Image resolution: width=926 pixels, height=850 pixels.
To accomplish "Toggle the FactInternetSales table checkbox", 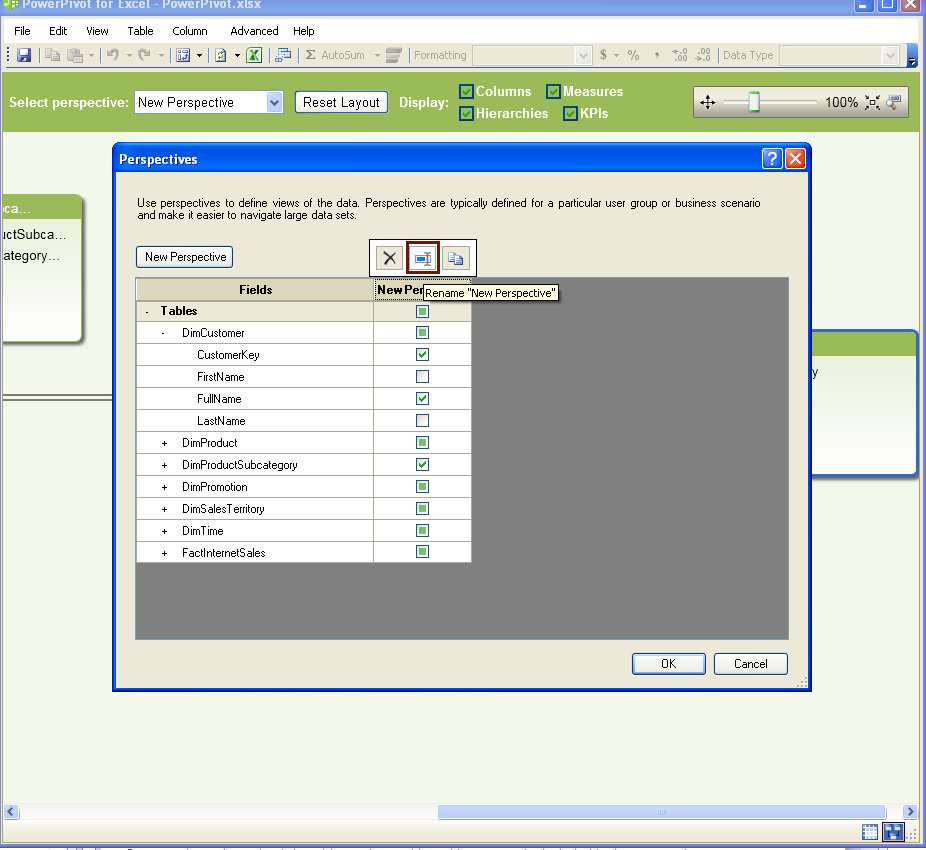I will point(422,552).
